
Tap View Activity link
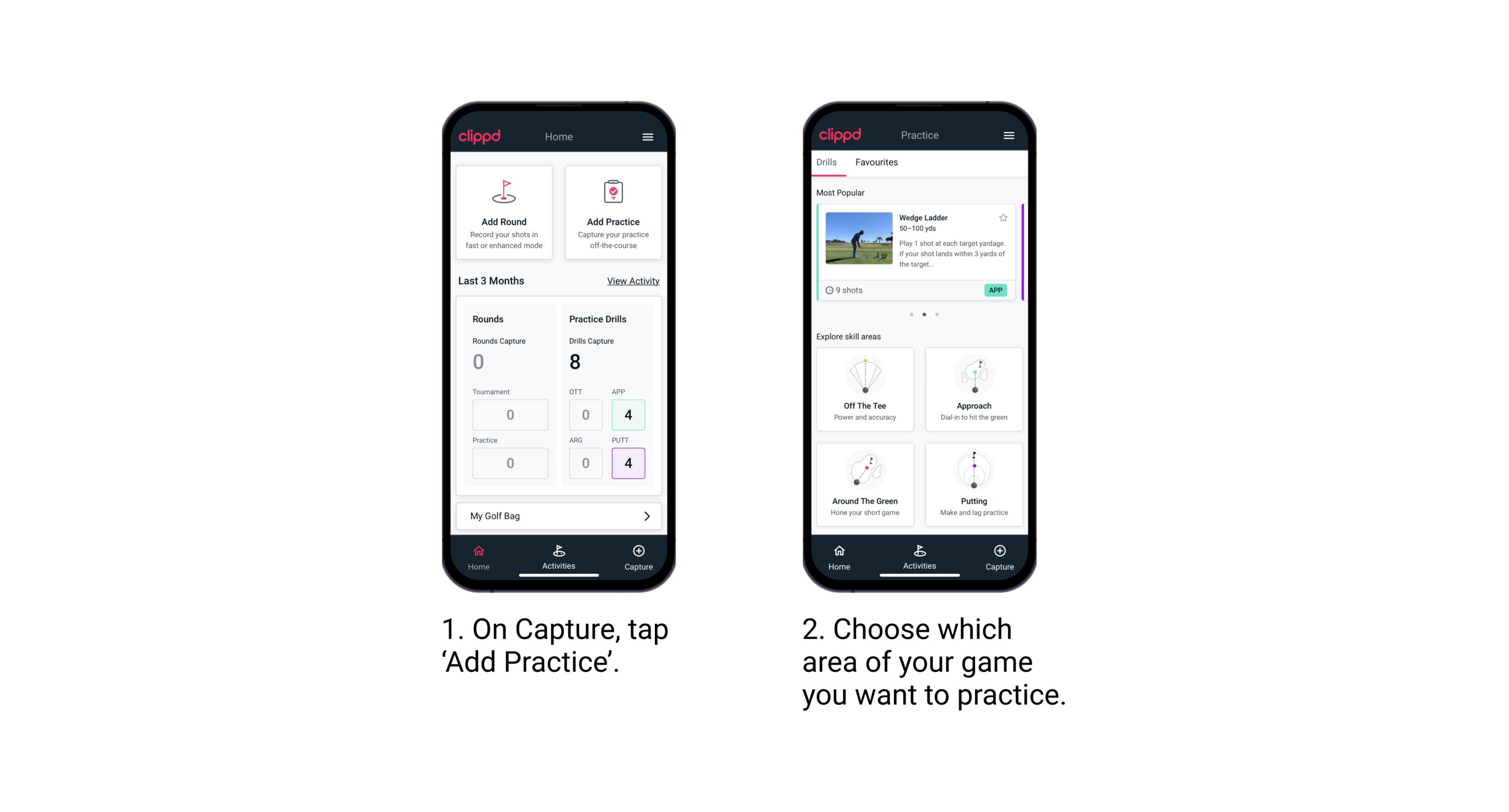(x=633, y=281)
